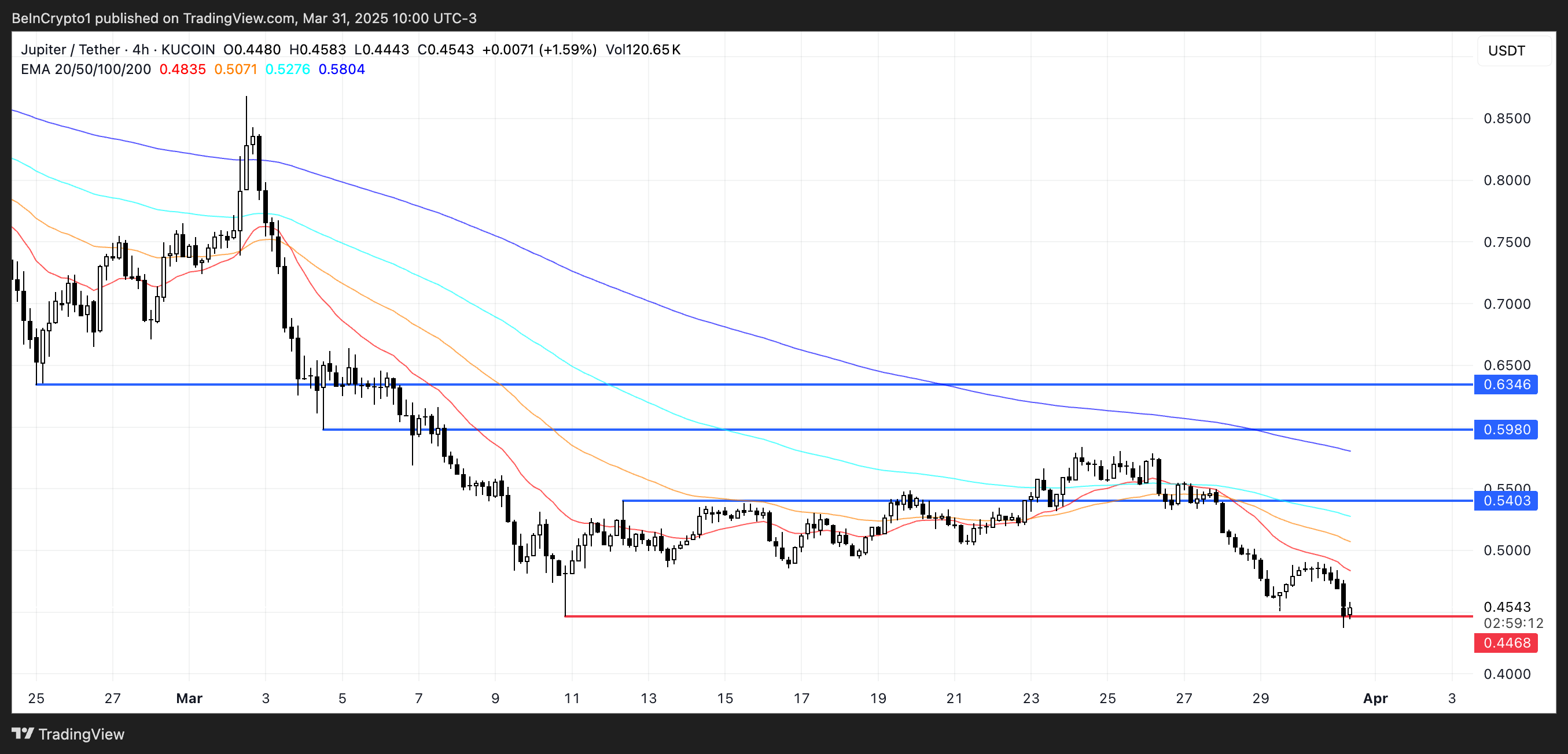Click the cyan EMA value 0.5276
Screen dimensions: 1568x754
288,69
